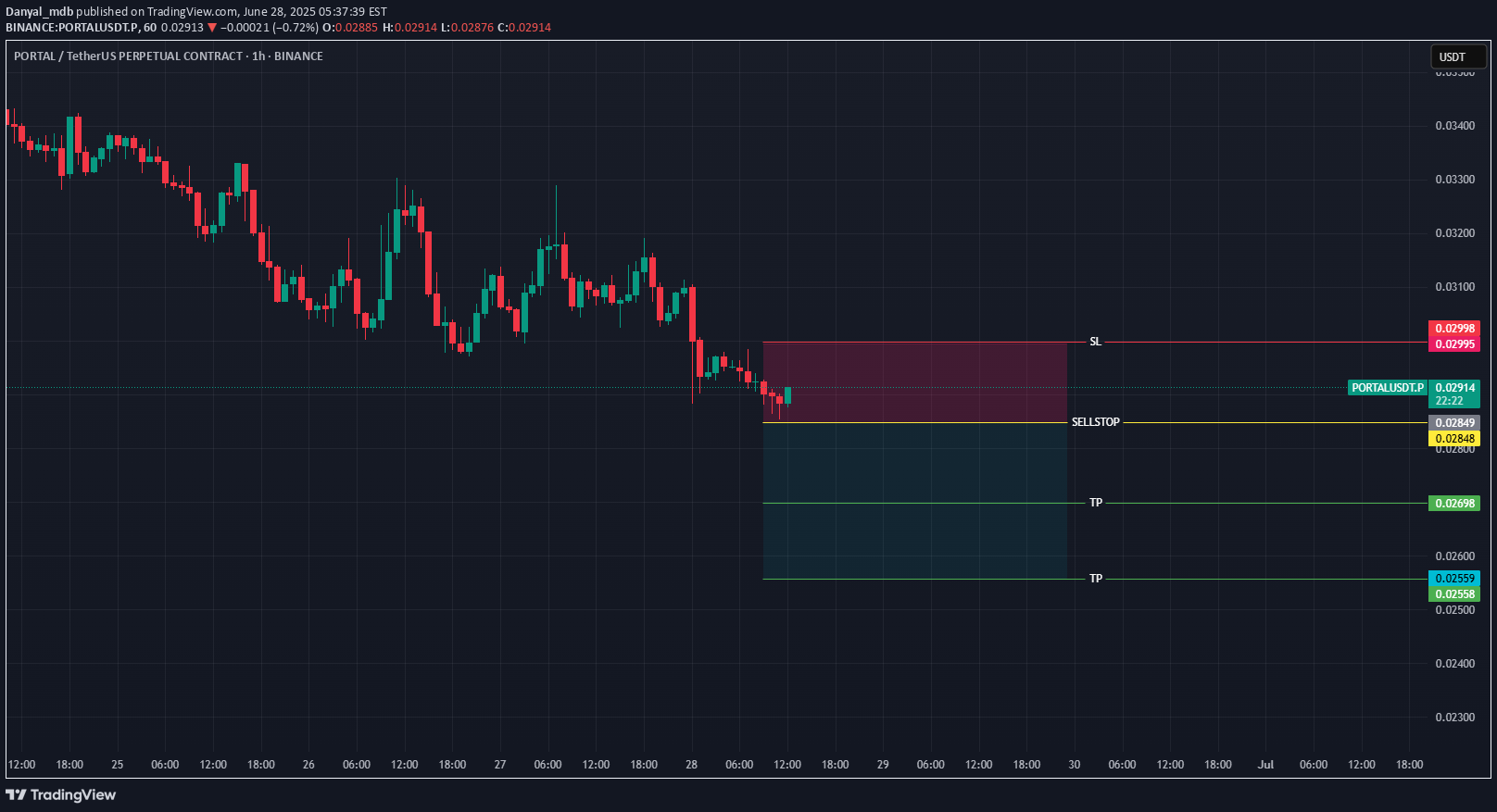Viewport: 1497px width, 812px height.
Task: Click the 0.02300 price axis label
Action: point(1454,718)
